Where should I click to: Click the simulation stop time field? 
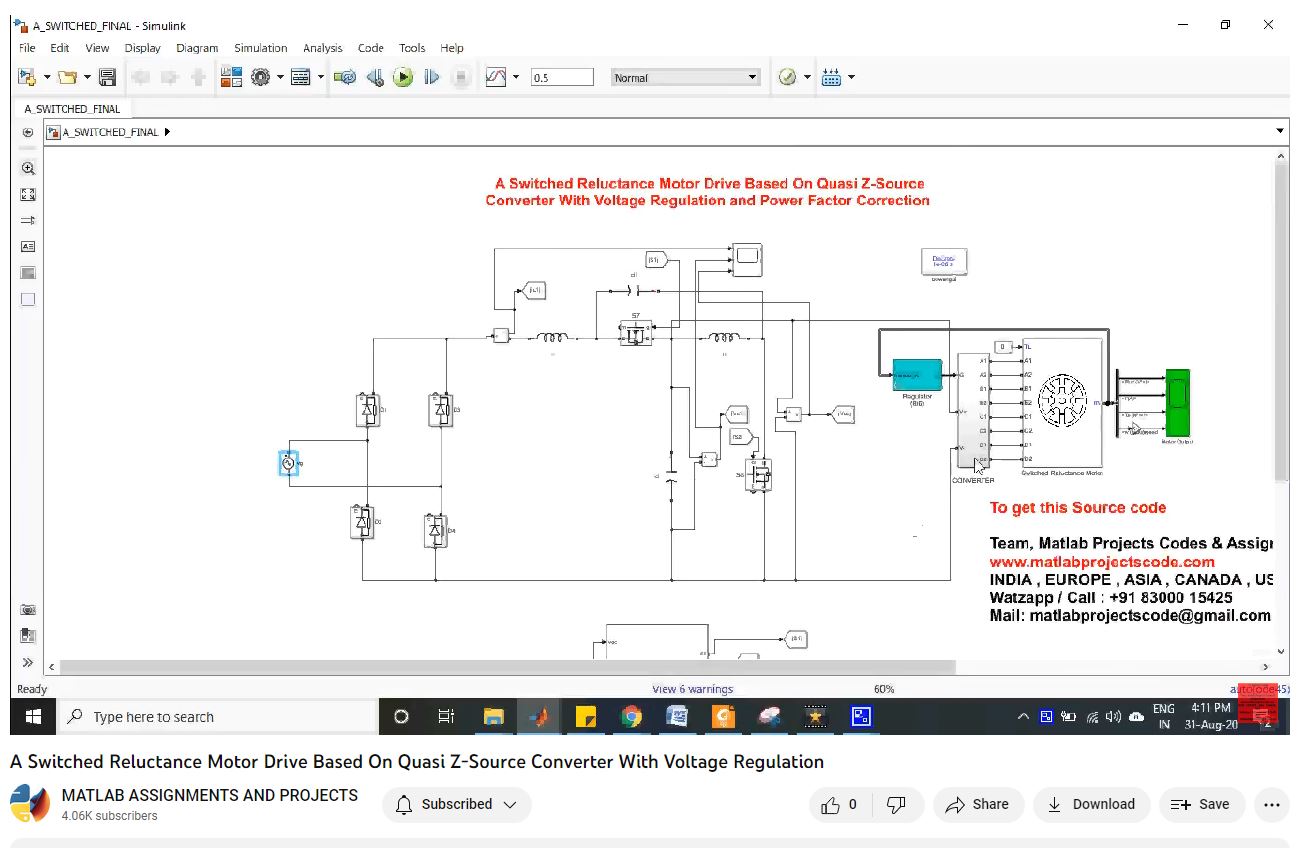tap(562, 78)
